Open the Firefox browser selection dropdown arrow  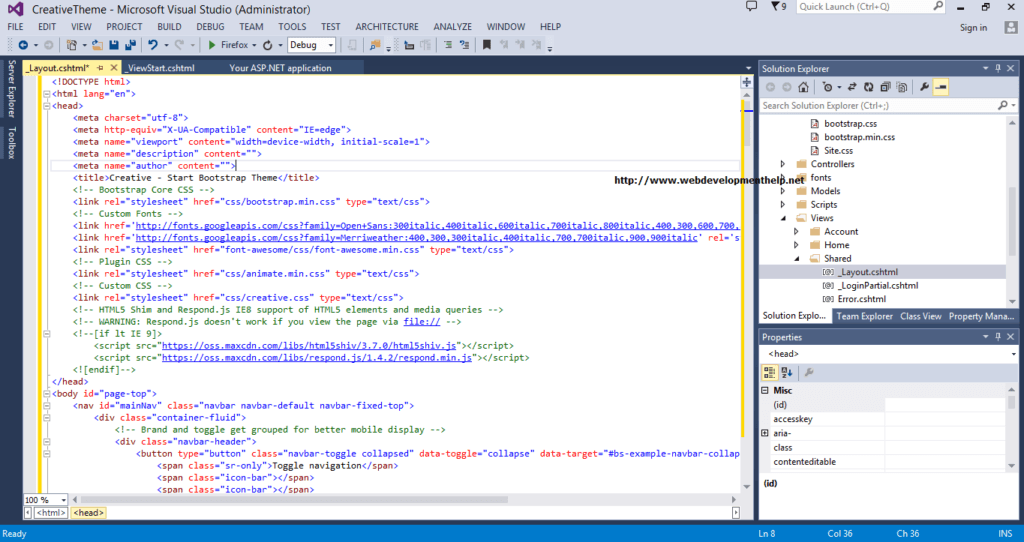click(255, 46)
